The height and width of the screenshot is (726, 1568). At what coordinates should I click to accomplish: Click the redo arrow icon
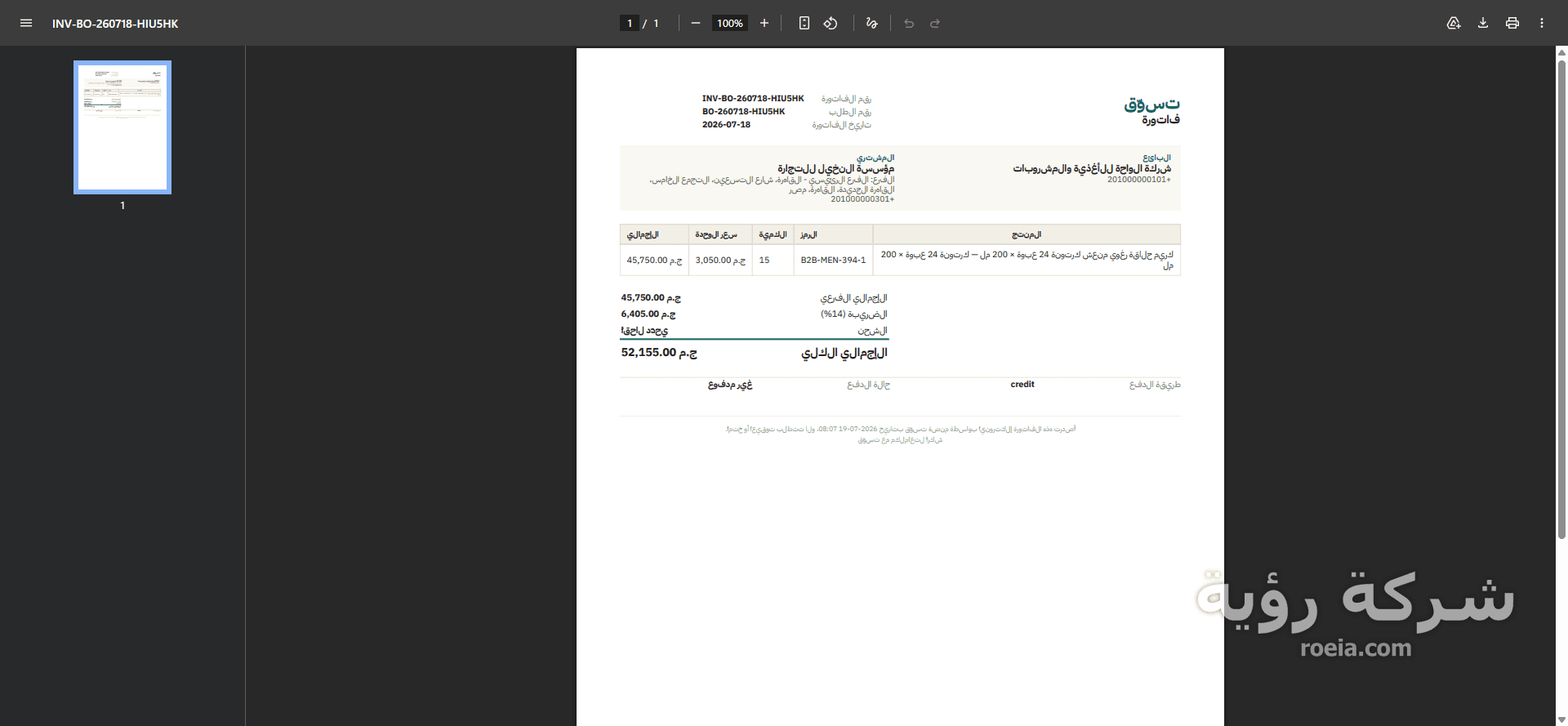(935, 23)
